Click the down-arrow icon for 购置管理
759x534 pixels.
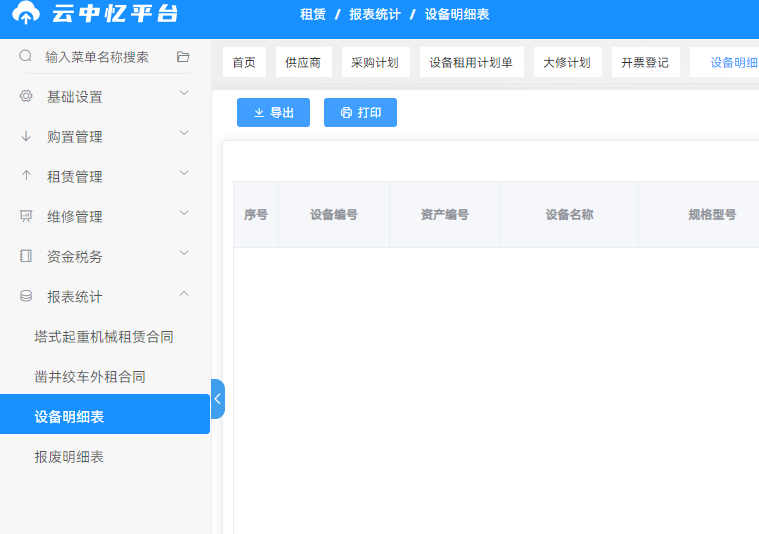pos(26,136)
